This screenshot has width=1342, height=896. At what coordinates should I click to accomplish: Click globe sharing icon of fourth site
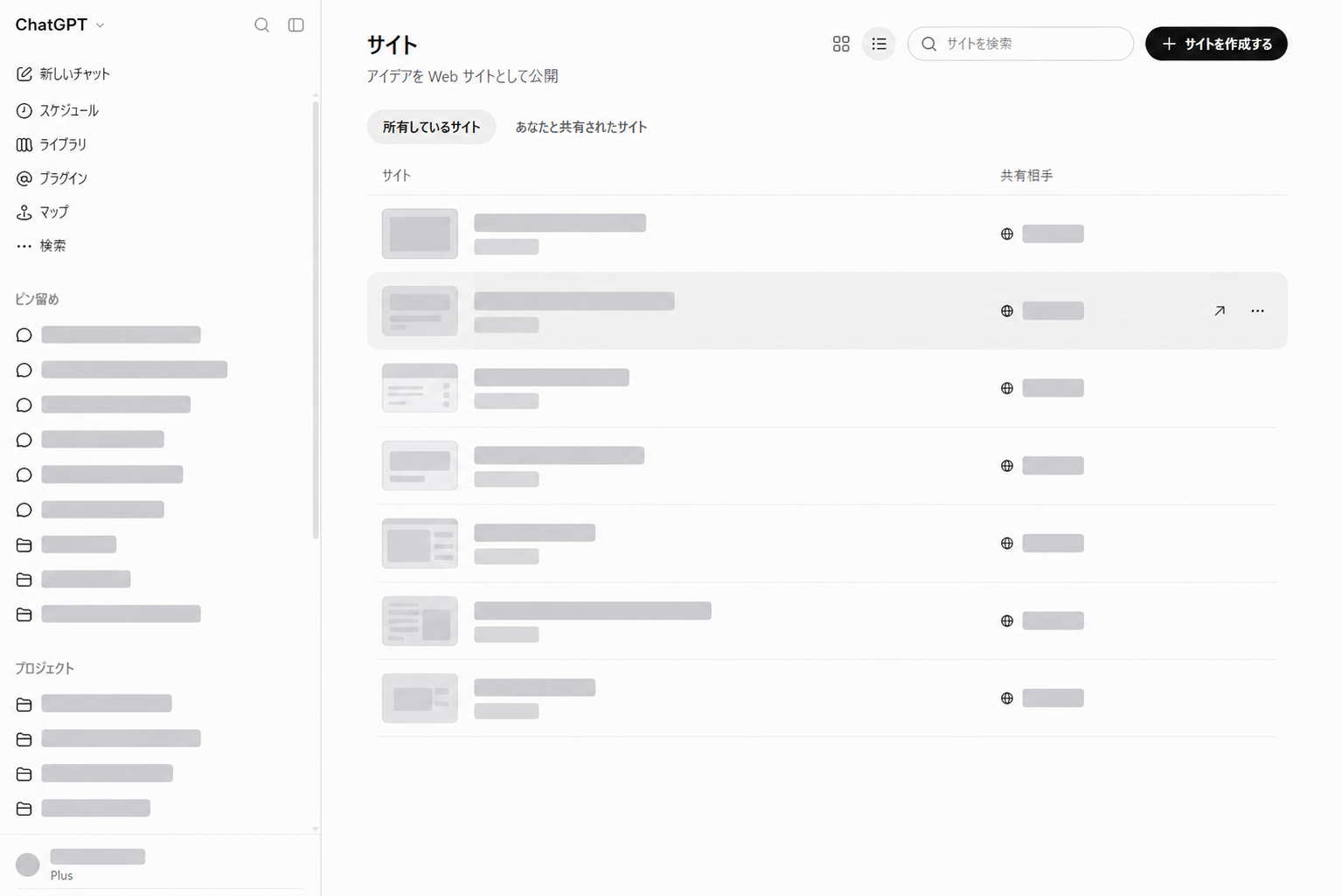point(1007,466)
